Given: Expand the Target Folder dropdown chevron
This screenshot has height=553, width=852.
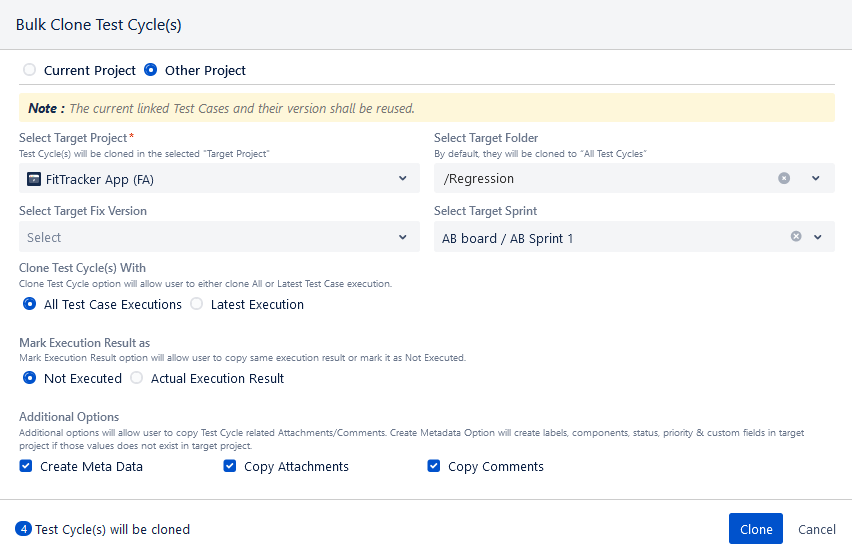Looking at the screenshot, I should [816, 178].
